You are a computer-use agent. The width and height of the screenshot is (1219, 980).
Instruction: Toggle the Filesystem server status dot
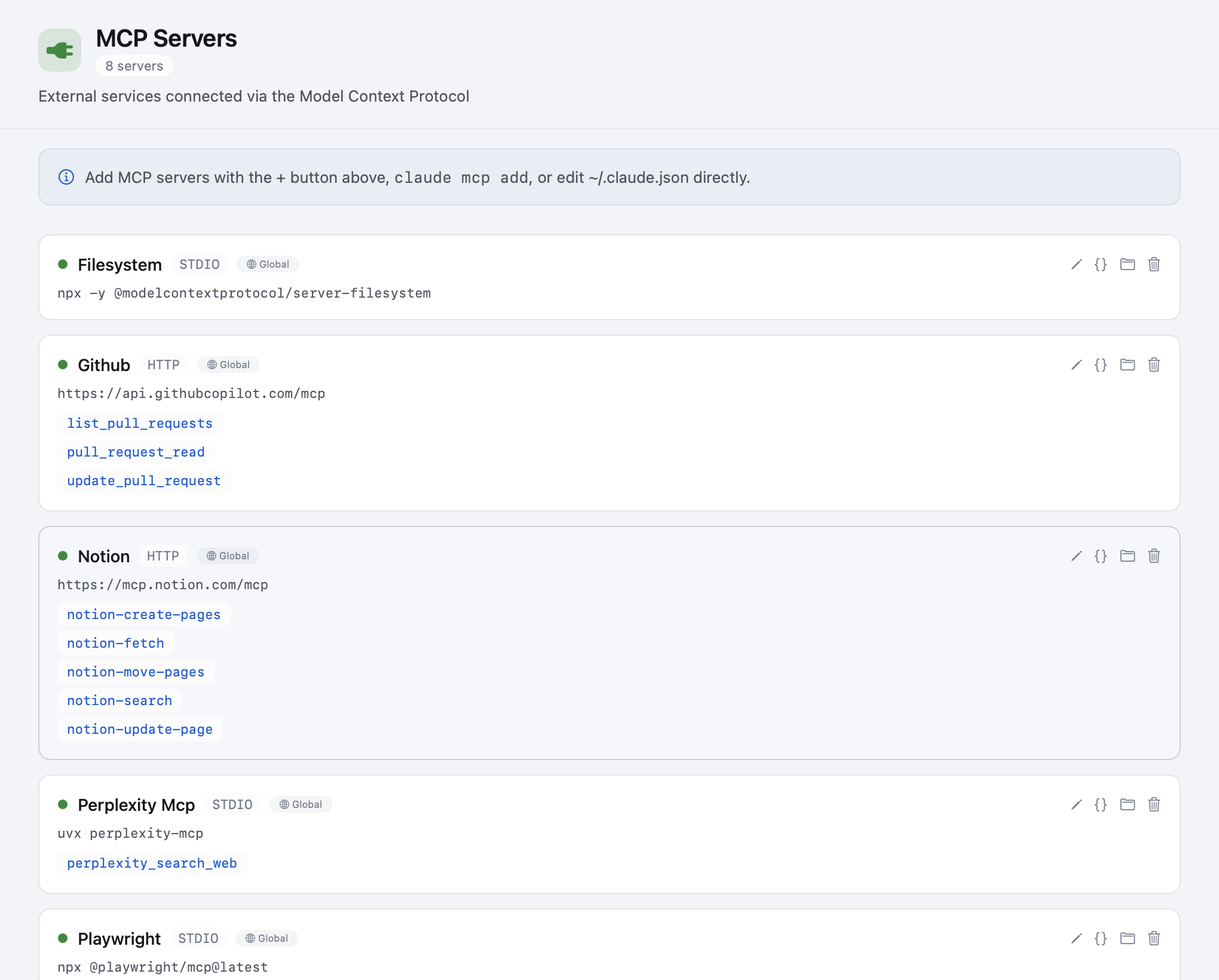(x=64, y=264)
